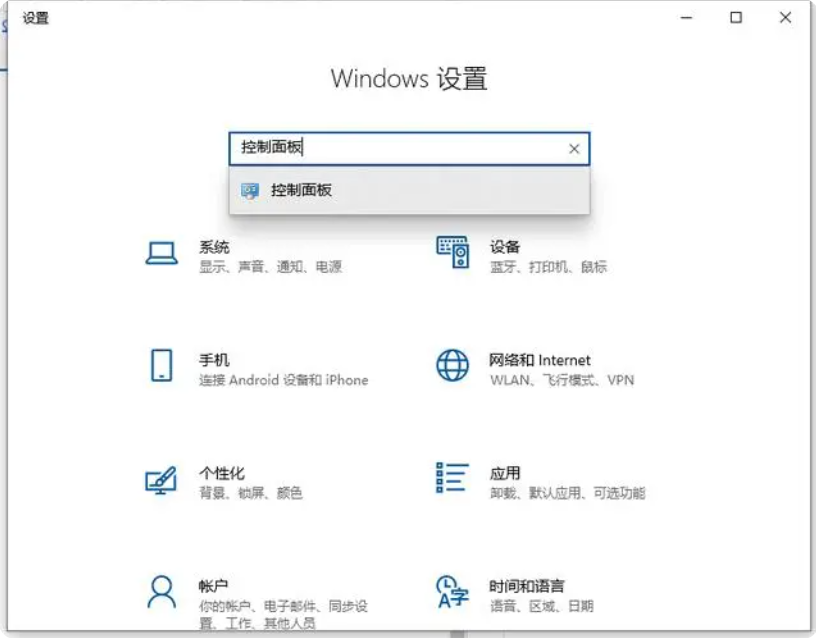Open the 时间和语言 category label

coord(527,586)
